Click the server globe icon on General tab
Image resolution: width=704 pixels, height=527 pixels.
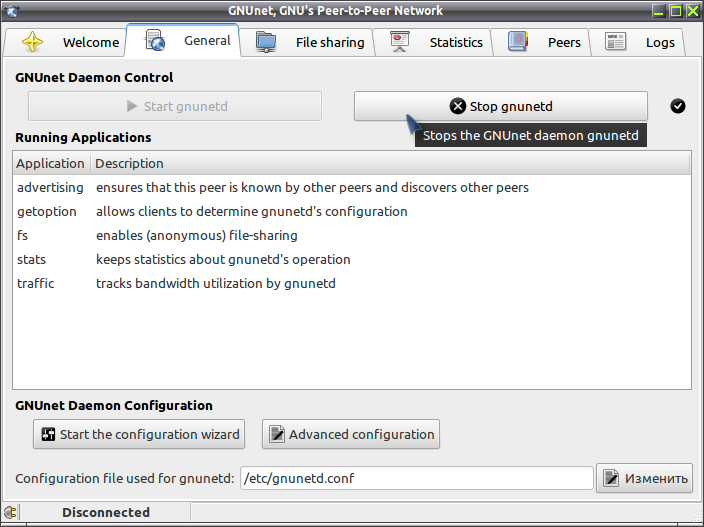click(155, 40)
